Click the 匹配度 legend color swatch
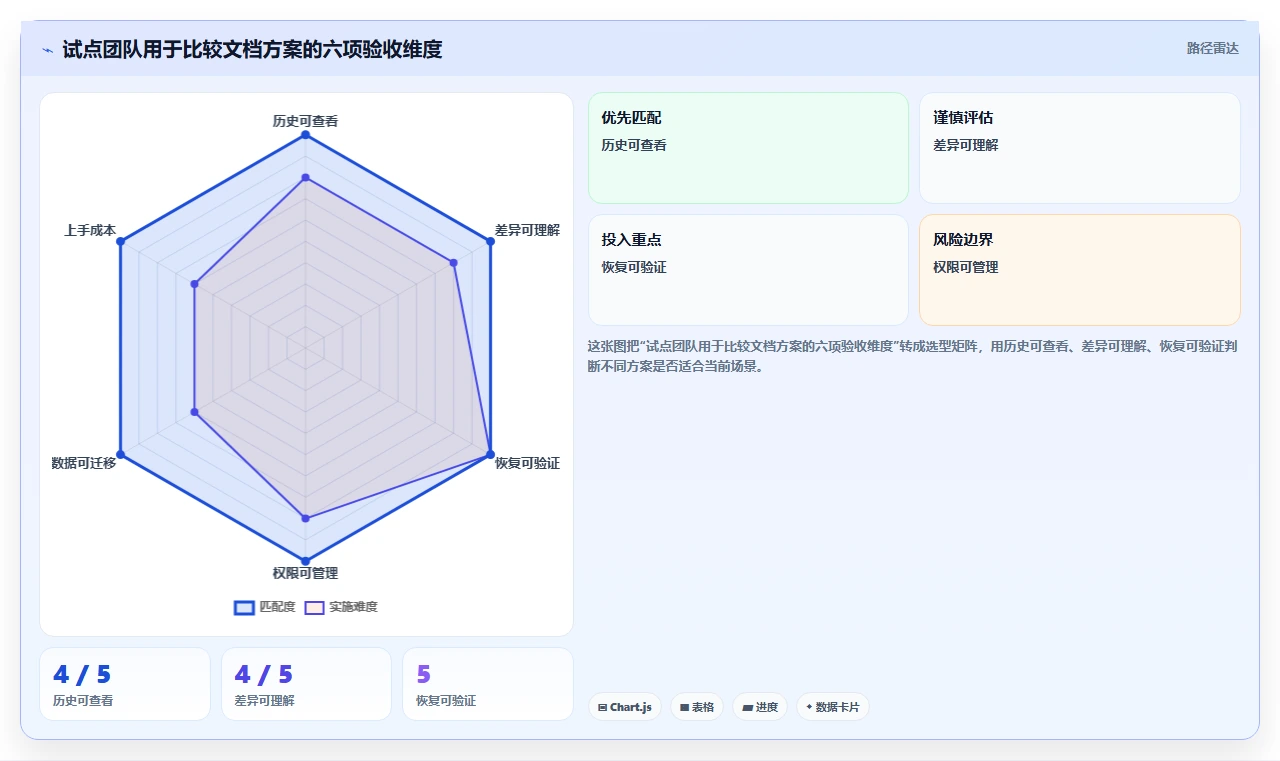 pos(244,607)
